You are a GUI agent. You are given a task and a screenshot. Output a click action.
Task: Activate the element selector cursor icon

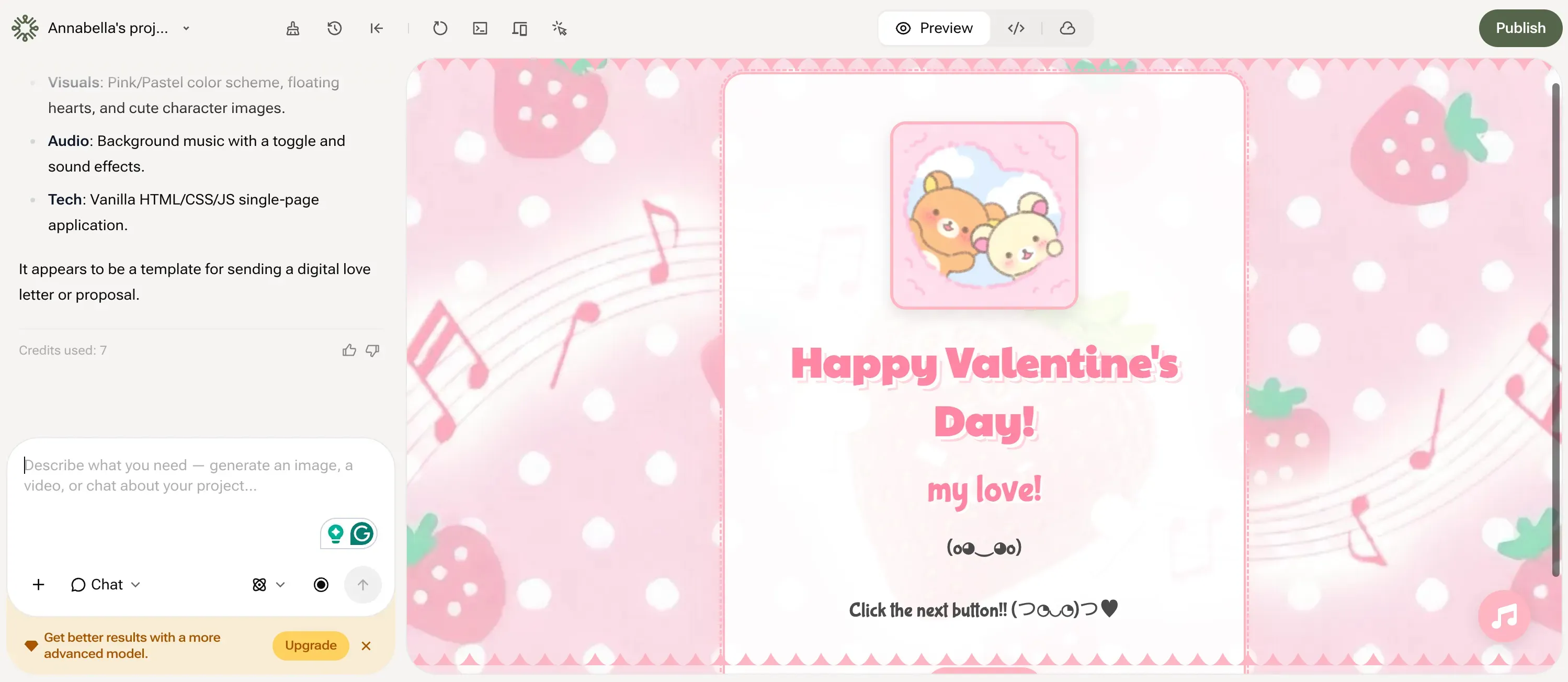click(x=560, y=29)
